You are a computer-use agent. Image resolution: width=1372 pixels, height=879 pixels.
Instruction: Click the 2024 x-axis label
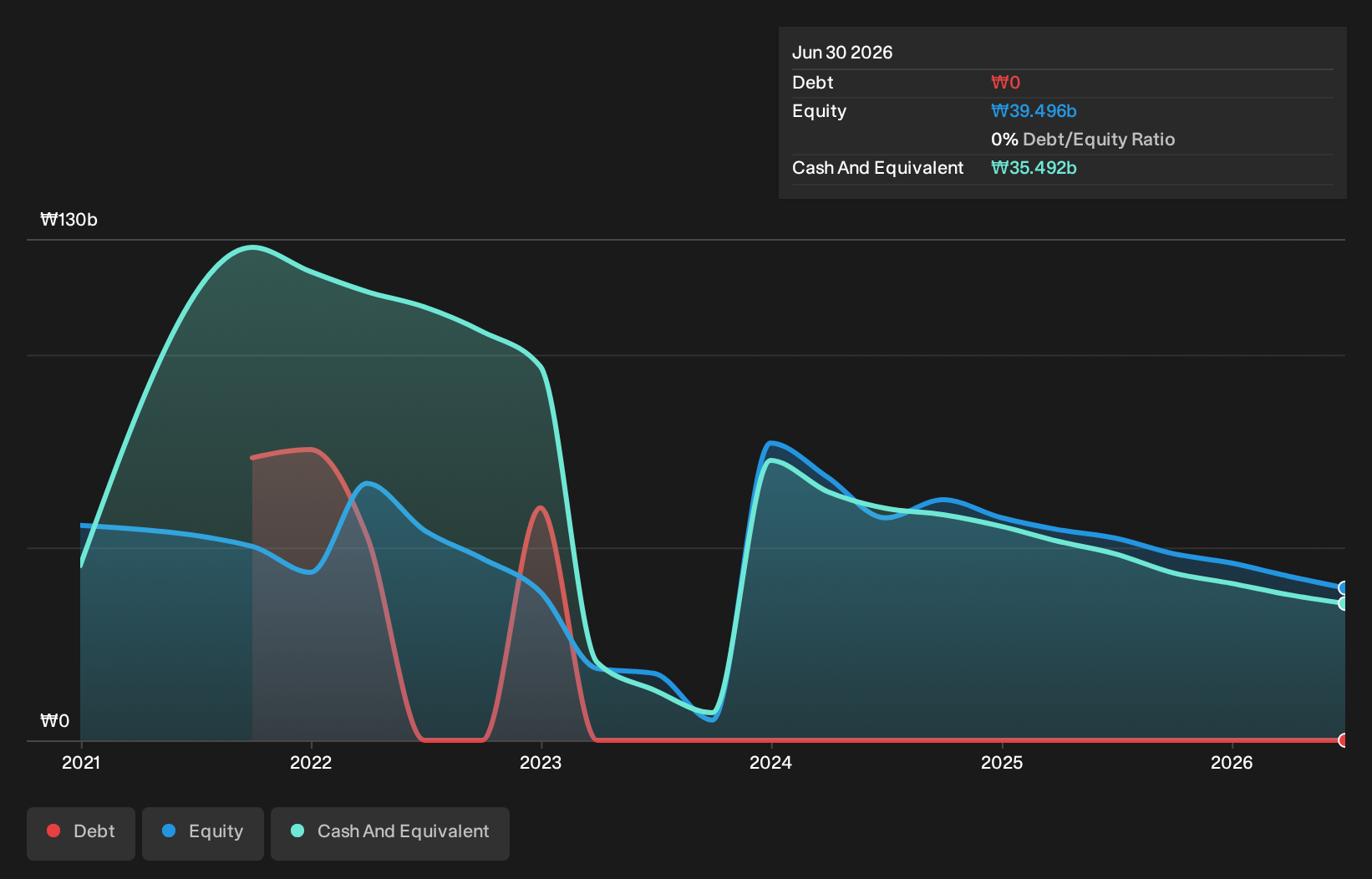coord(771,762)
